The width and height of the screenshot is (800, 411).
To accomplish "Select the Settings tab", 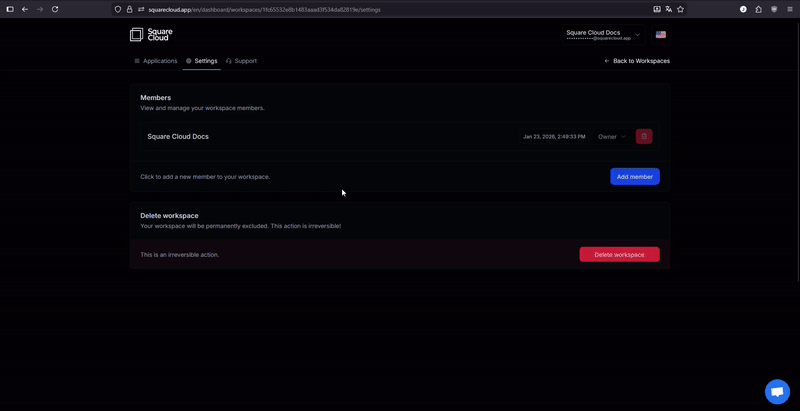I will click(x=201, y=61).
